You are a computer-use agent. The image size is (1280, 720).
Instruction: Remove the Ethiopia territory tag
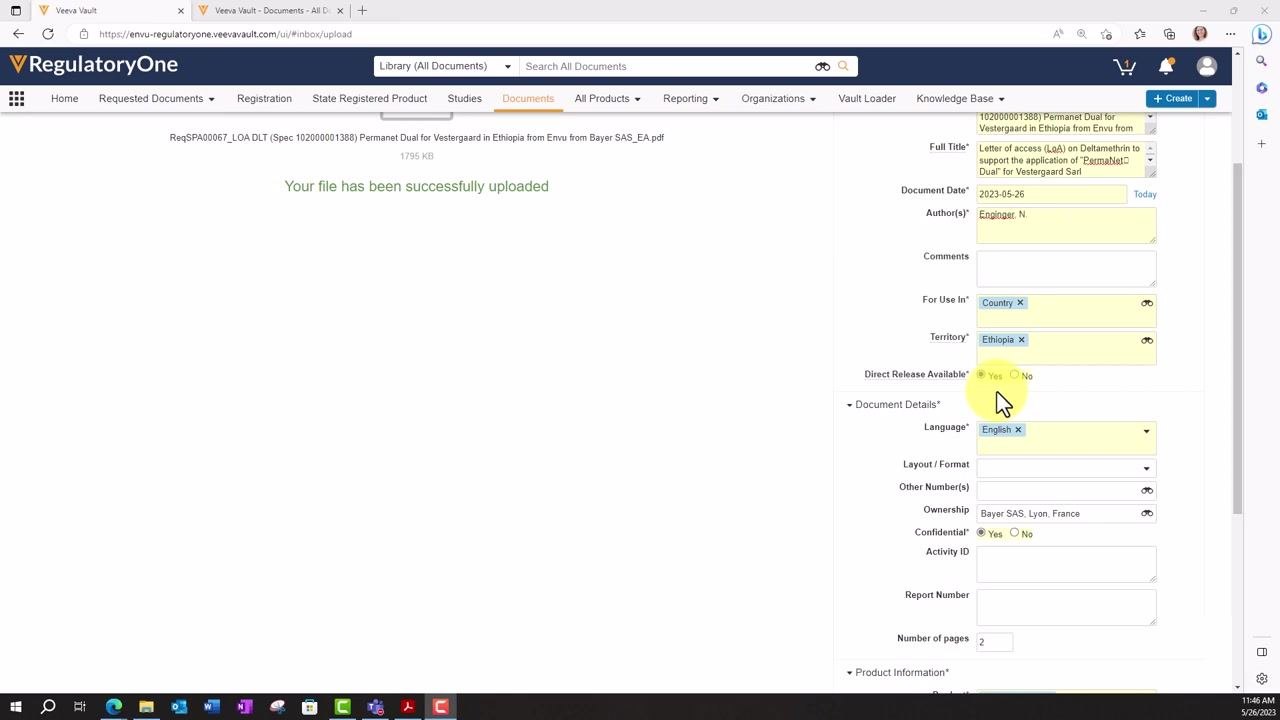coord(1021,340)
